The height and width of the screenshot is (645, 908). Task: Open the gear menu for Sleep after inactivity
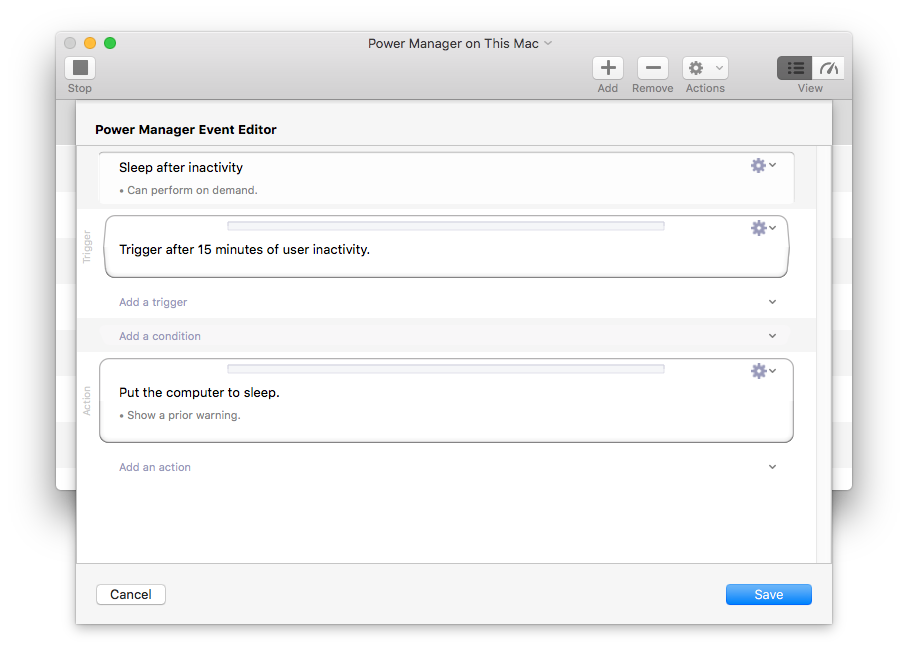(763, 166)
